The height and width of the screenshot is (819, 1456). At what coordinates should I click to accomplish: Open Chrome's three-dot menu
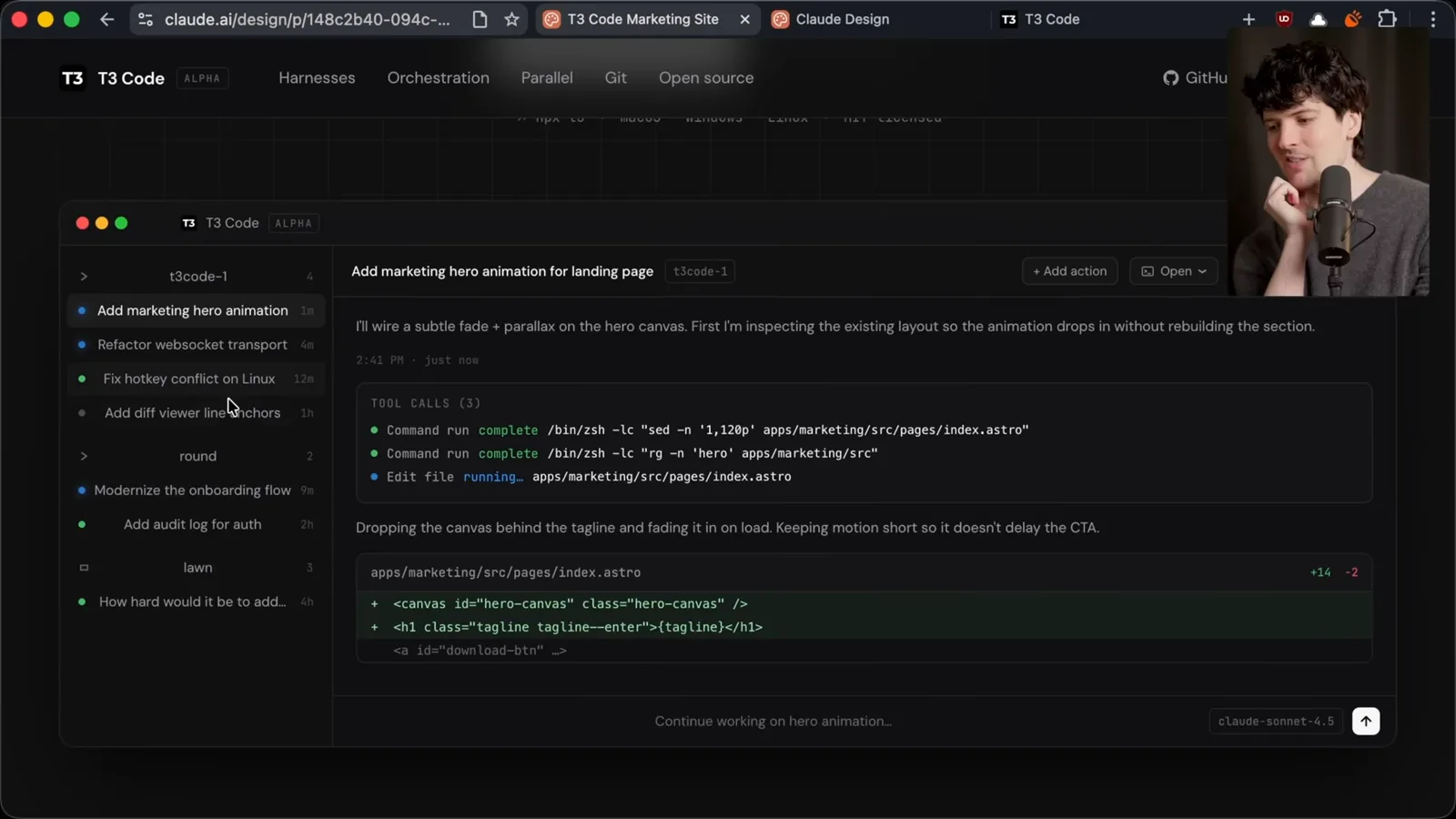(x=1432, y=19)
